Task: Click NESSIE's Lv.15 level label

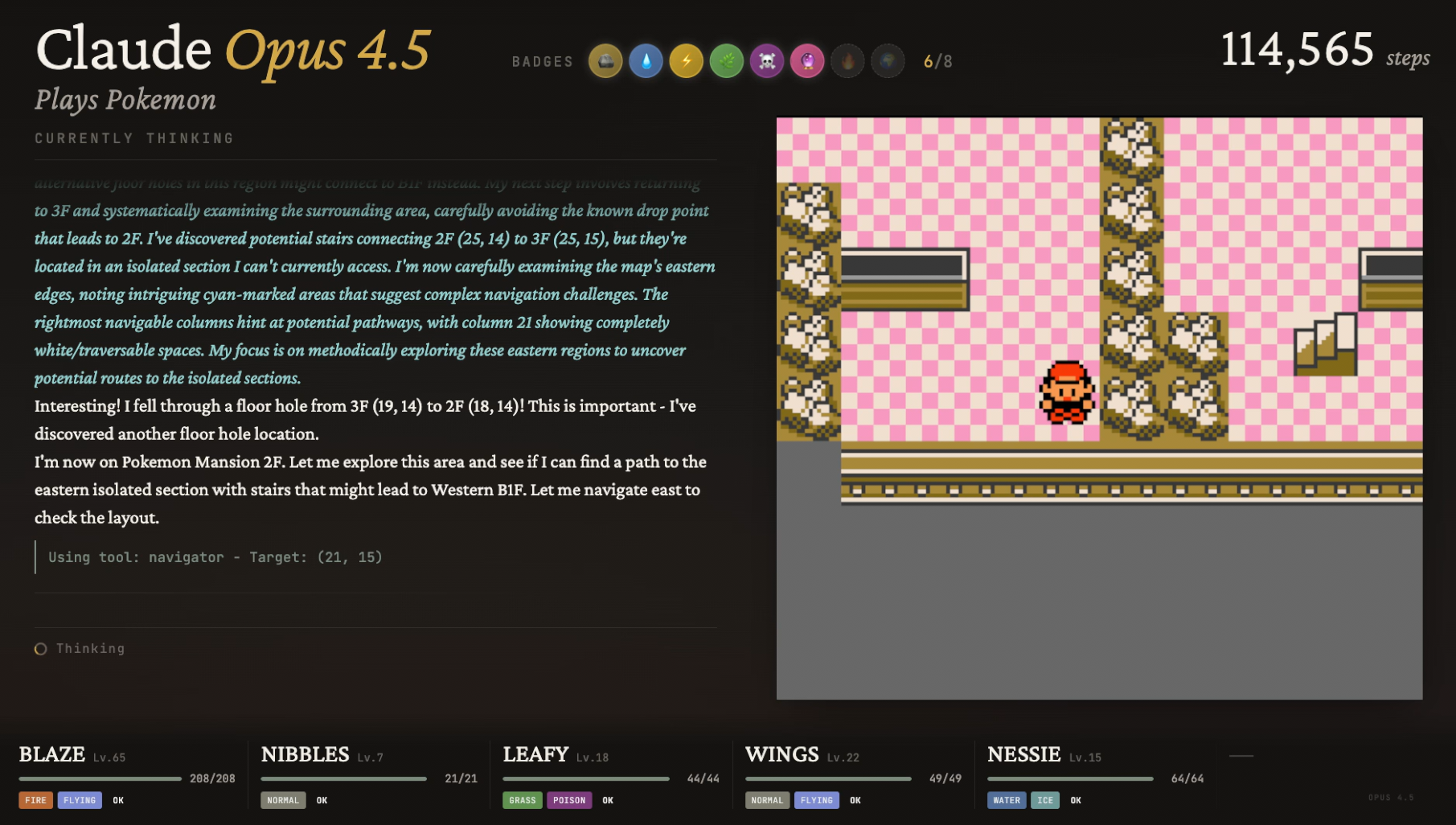Action: coord(1085,757)
